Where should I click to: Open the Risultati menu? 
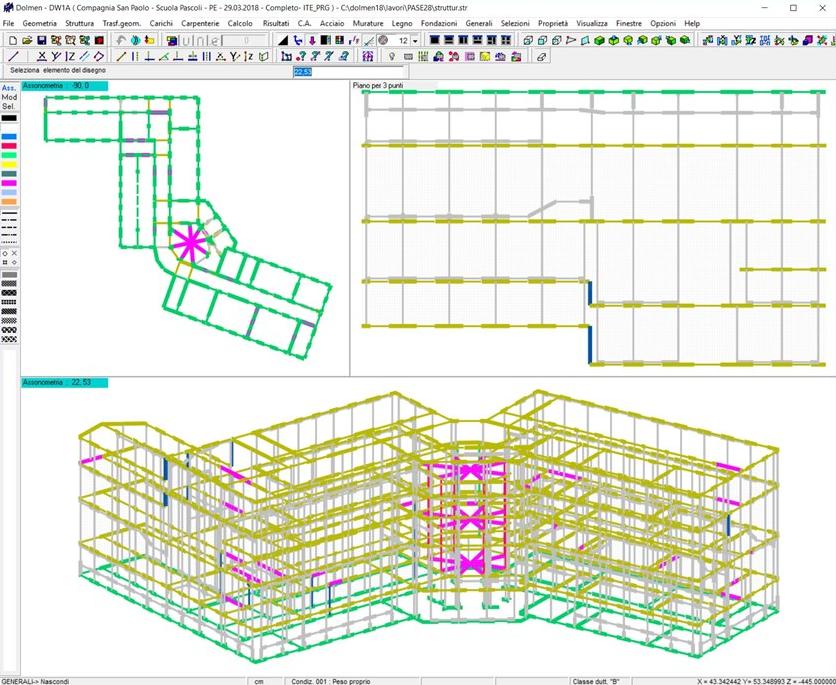point(275,22)
